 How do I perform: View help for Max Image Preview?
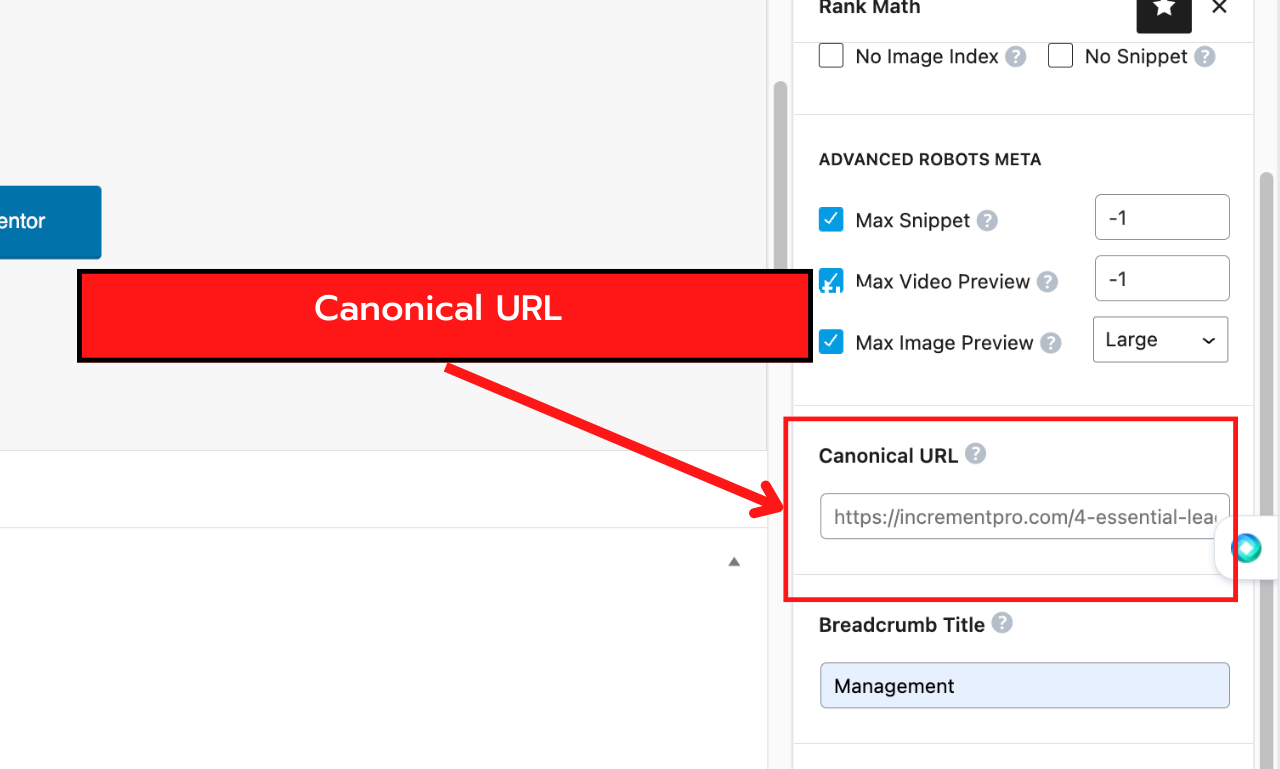pyautogui.click(x=1052, y=342)
